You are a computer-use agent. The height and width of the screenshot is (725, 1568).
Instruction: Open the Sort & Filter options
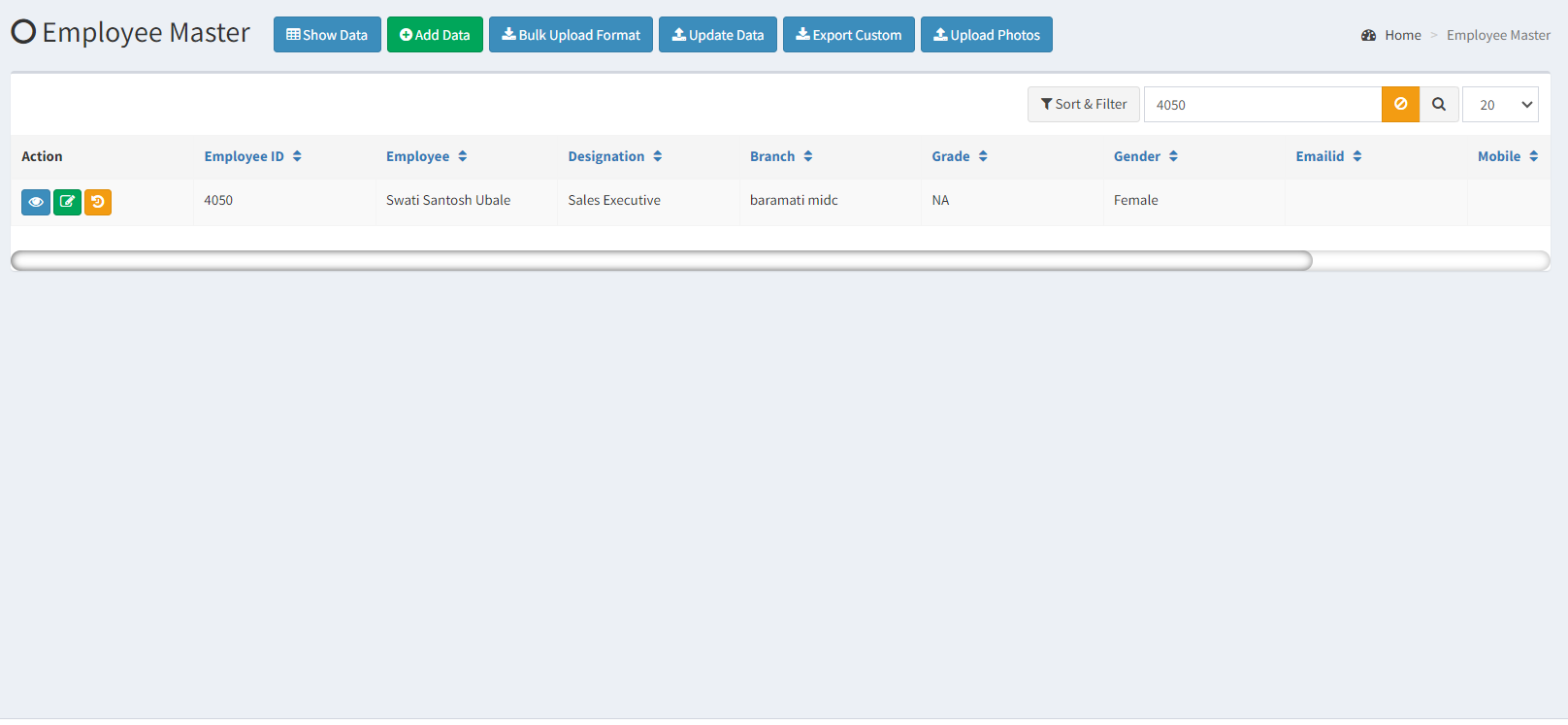click(1083, 104)
